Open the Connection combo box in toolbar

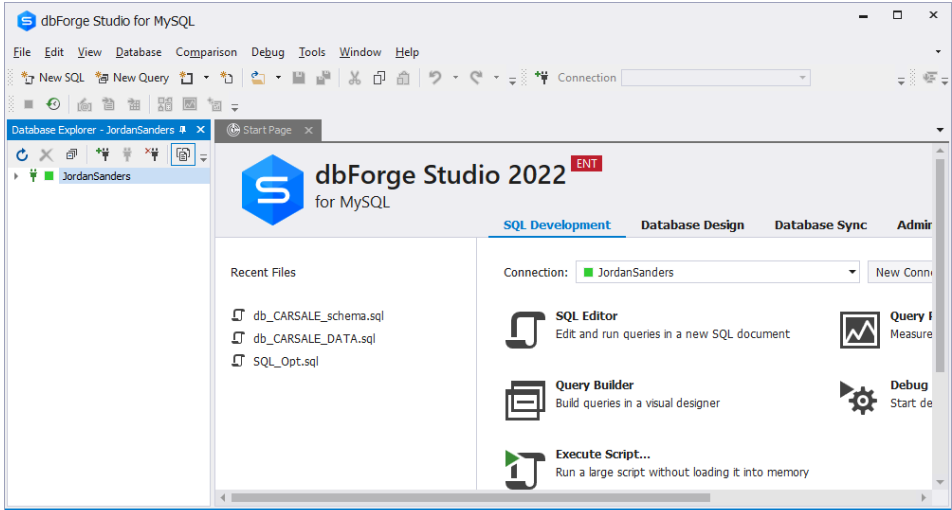click(716, 78)
